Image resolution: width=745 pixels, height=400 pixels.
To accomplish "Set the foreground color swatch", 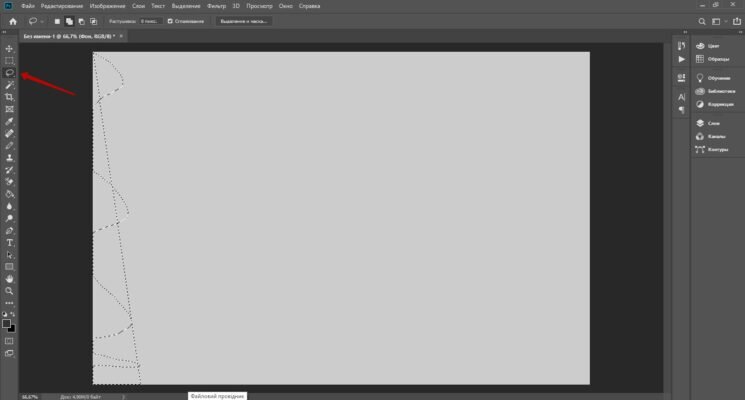I will pos(6,324).
